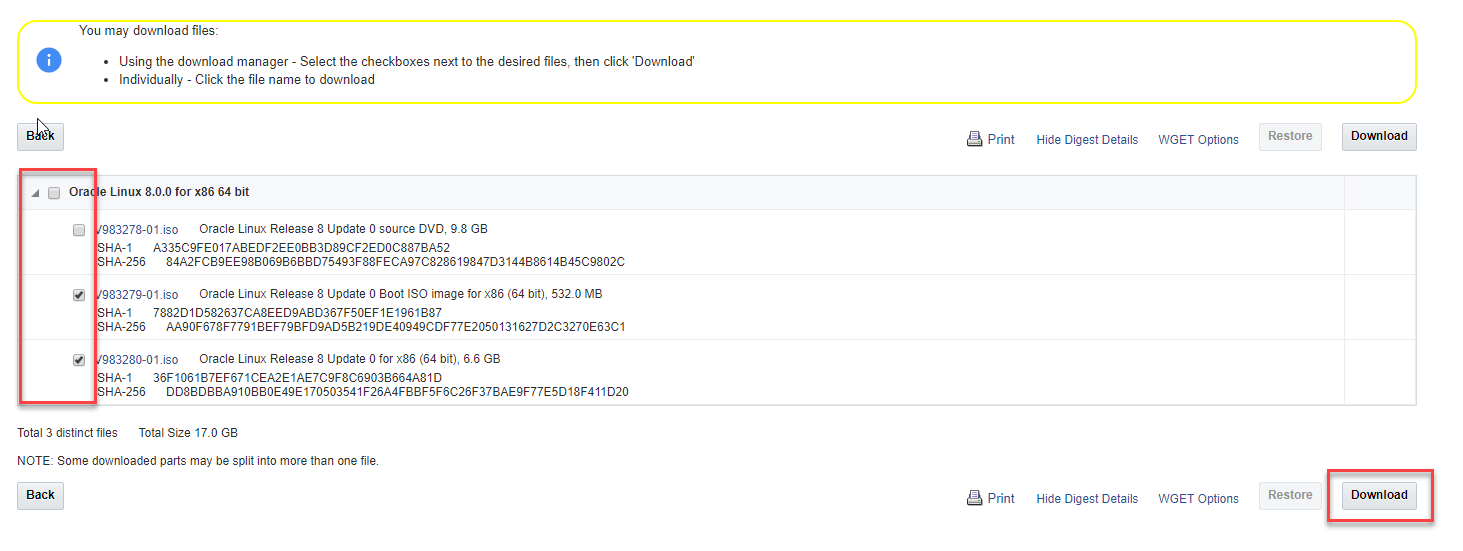
Task: Click the bottom Restore button
Action: pyautogui.click(x=1290, y=495)
